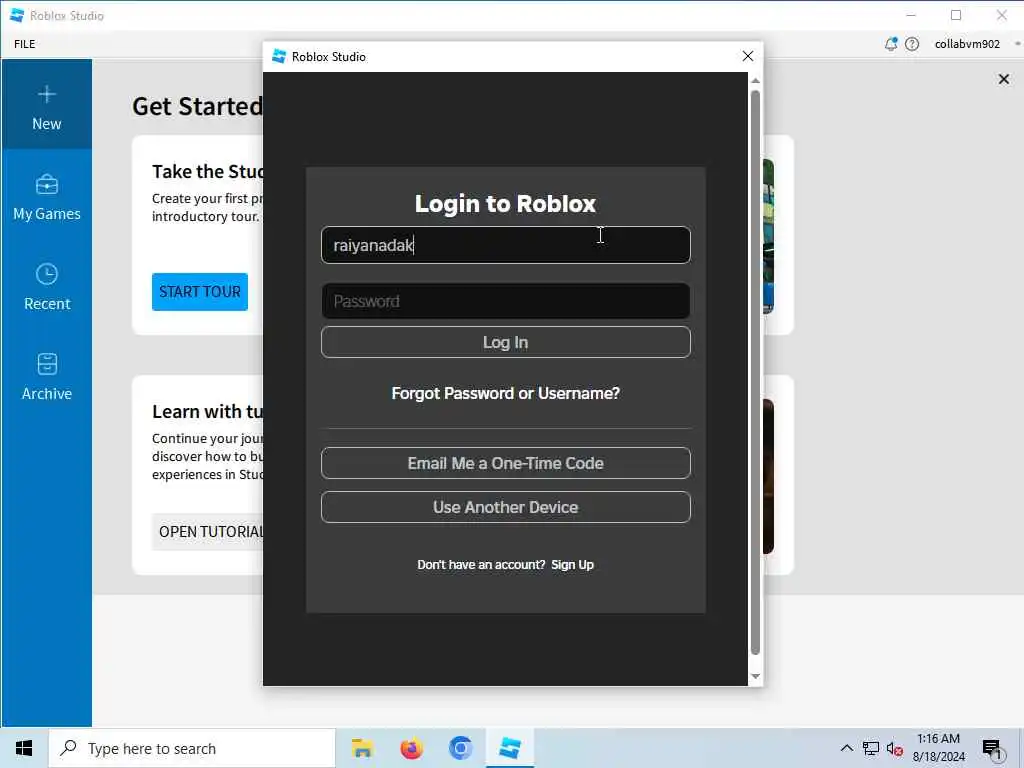Click Email Me a One-Time Code
Screen dimensions: 1024x768
pos(505,463)
